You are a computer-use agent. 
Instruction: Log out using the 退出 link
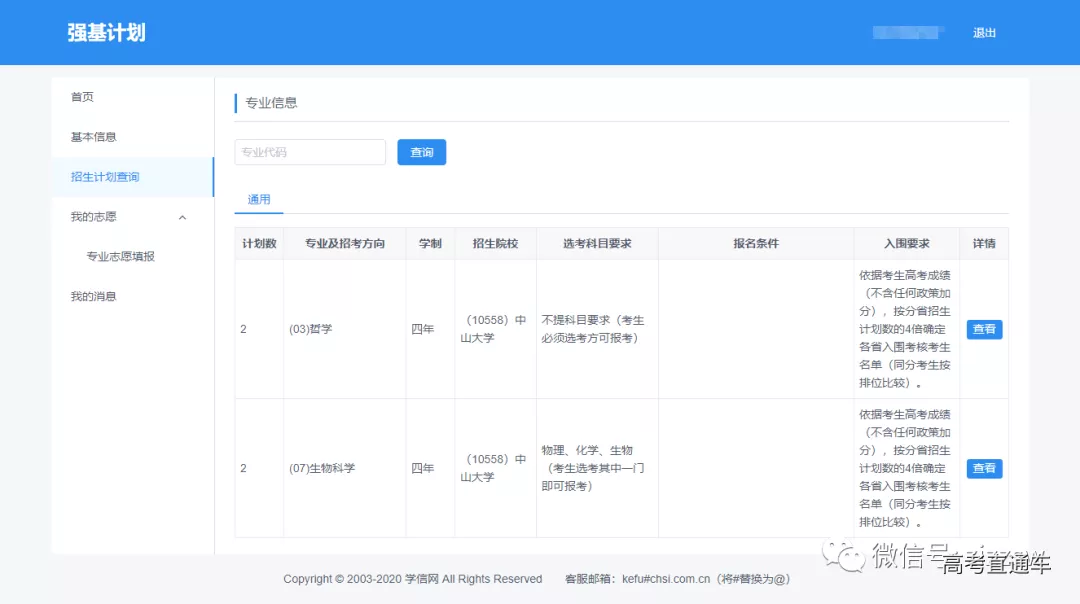click(x=984, y=33)
